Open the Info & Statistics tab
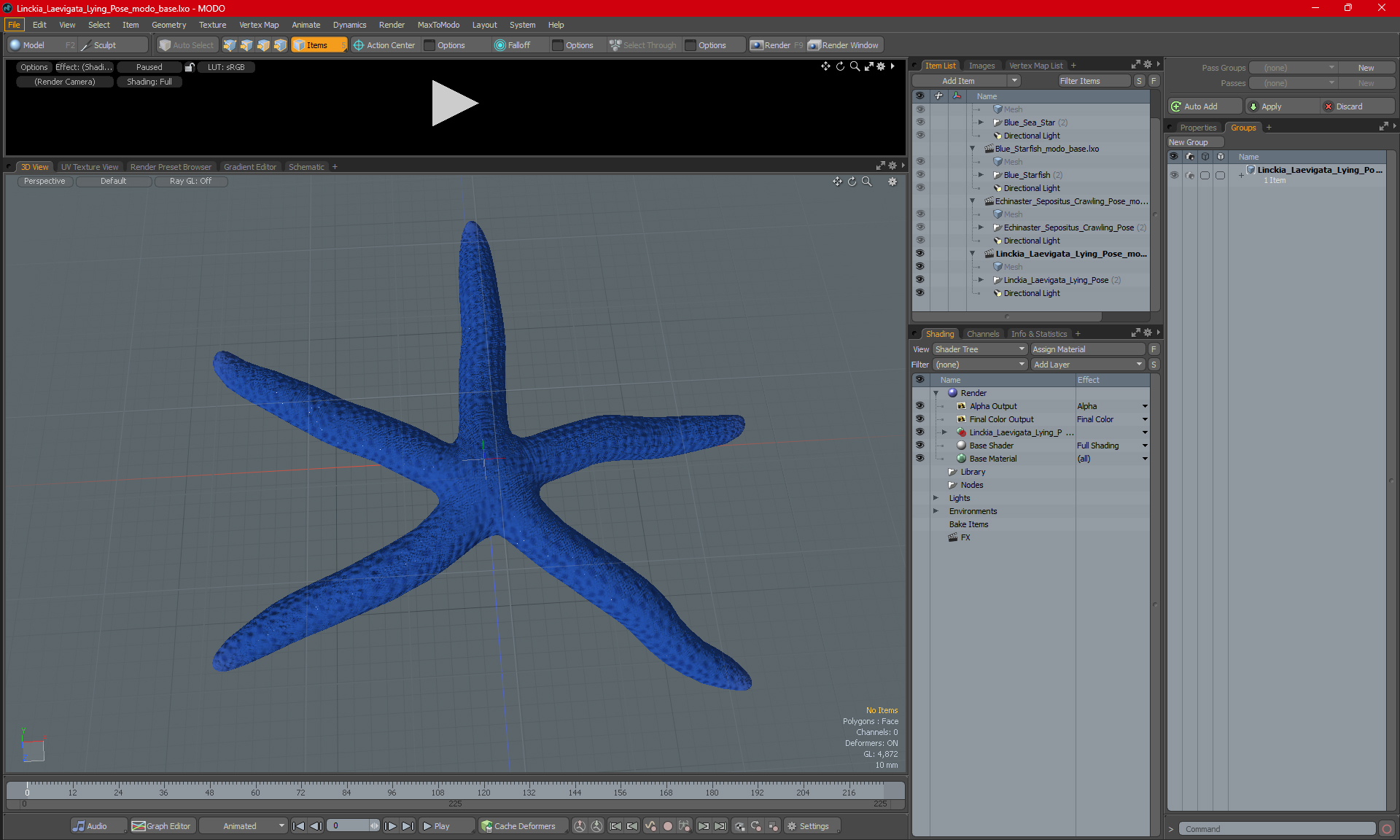1400x840 pixels. [x=1038, y=334]
